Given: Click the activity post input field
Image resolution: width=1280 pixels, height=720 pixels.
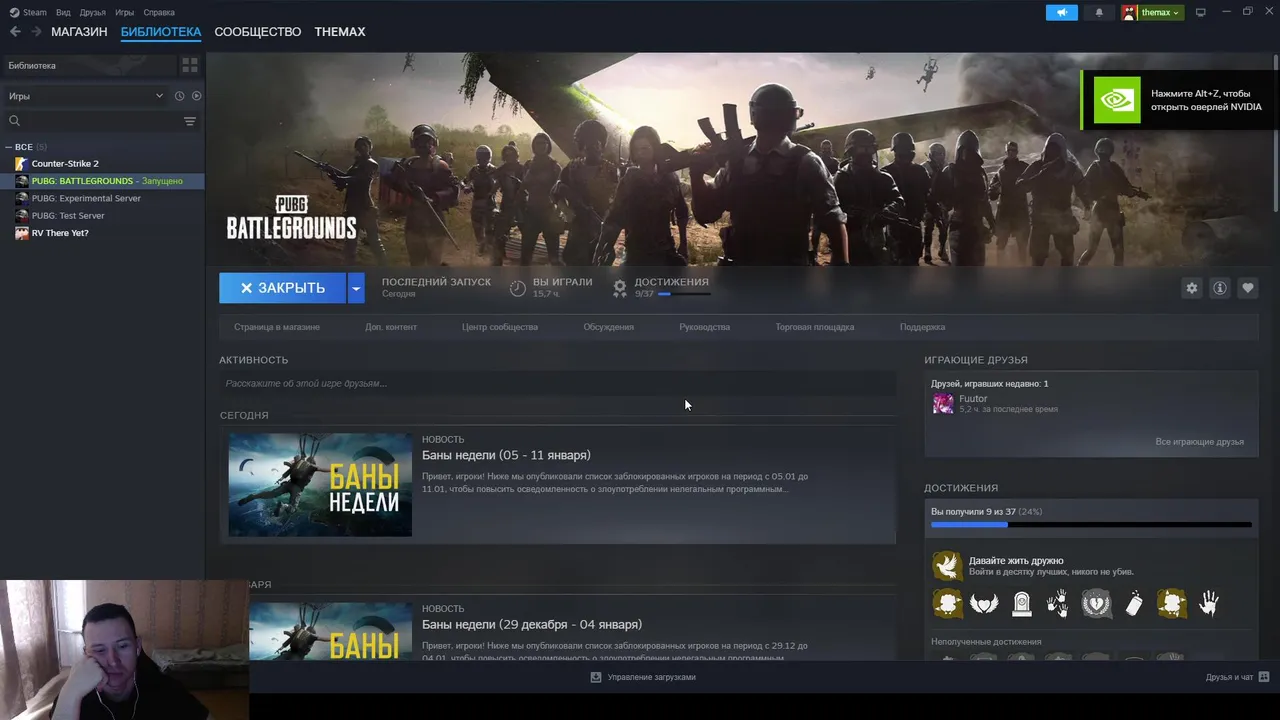Looking at the screenshot, I should click(x=557, y=383).
